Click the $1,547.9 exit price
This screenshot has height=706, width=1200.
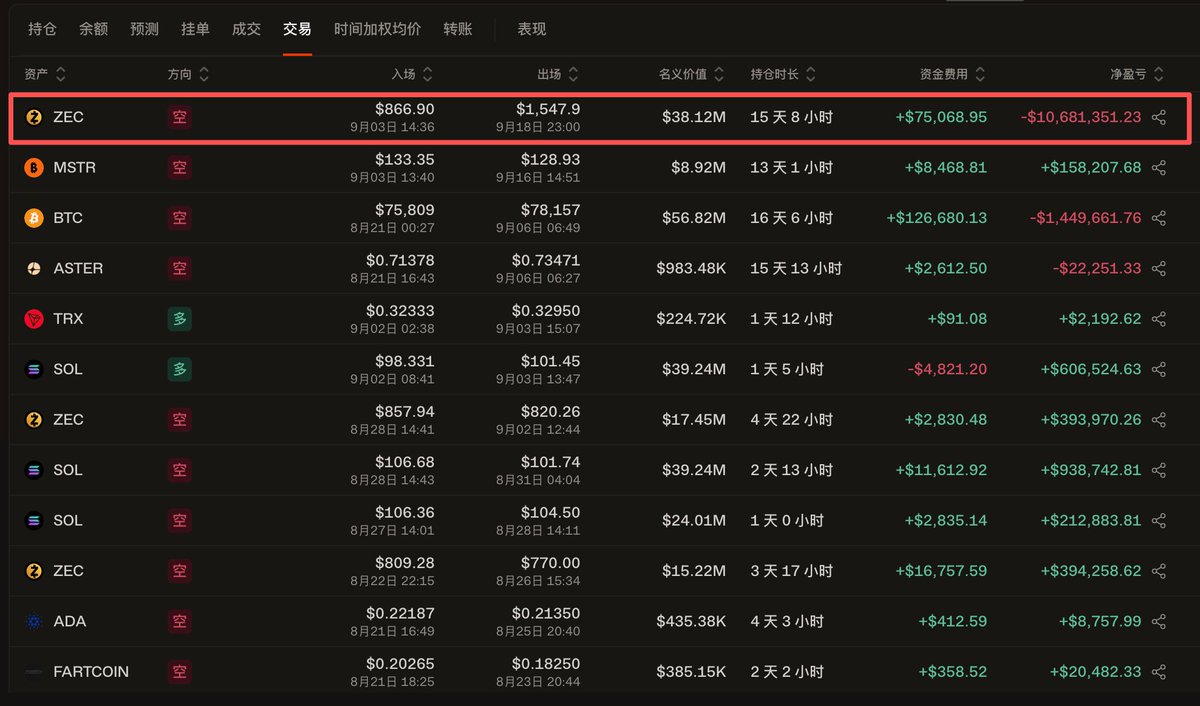(548, 109)
